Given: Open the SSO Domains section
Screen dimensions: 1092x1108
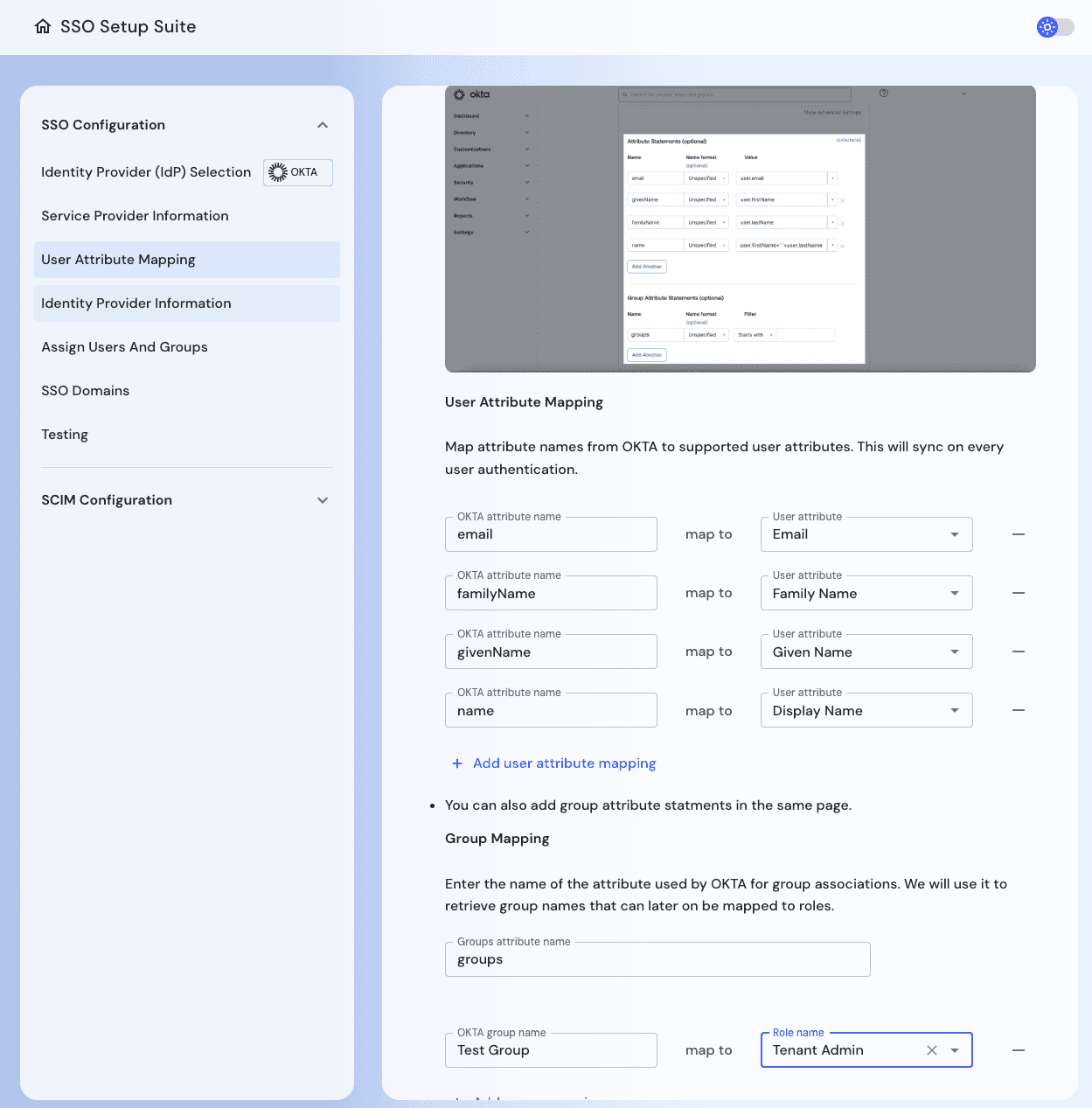Looking at the screenshot, I should click(85, 390).
